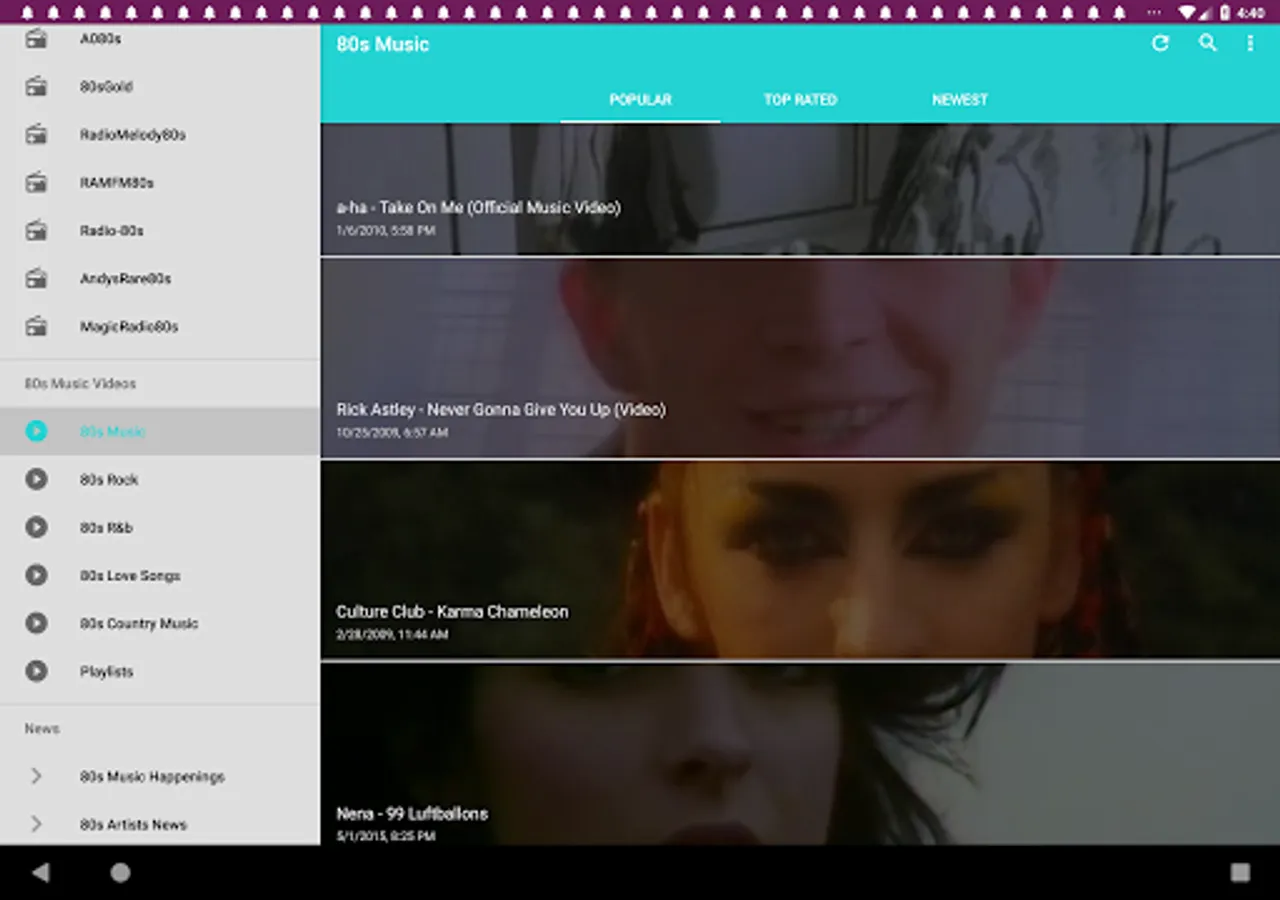Click play icon beside 80s Music
This screenshot has width=1280, height=900.
click(x=36, y=431)
